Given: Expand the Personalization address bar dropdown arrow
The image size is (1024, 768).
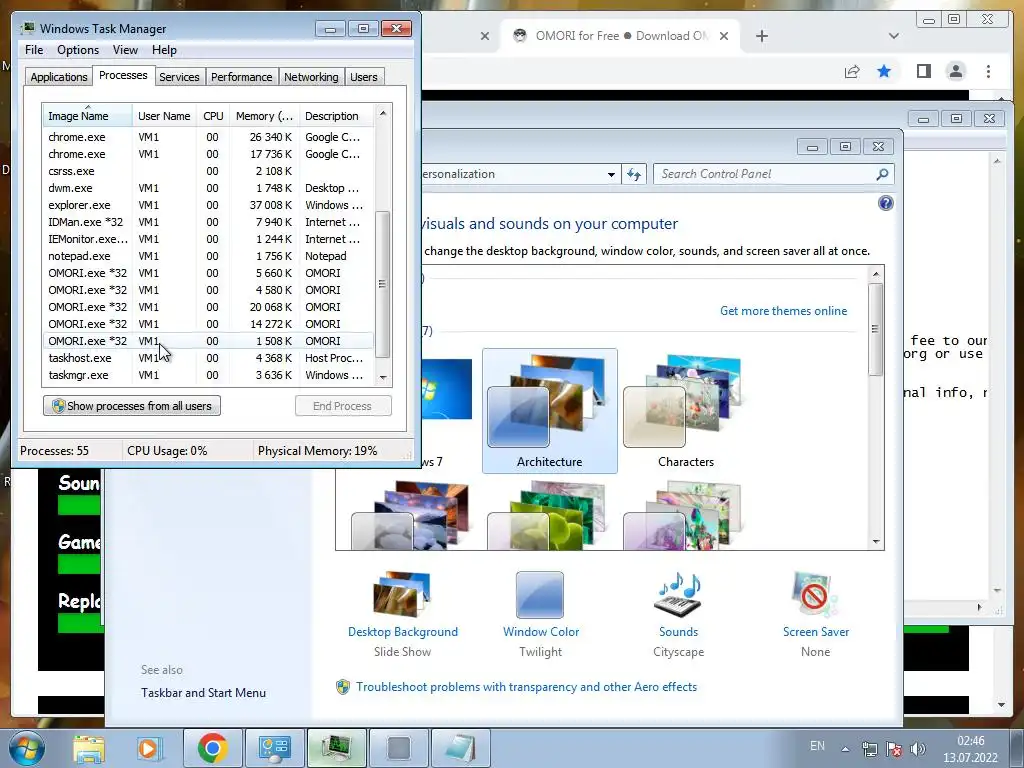Looking at the screenshot, I should [x=611, y=174].
